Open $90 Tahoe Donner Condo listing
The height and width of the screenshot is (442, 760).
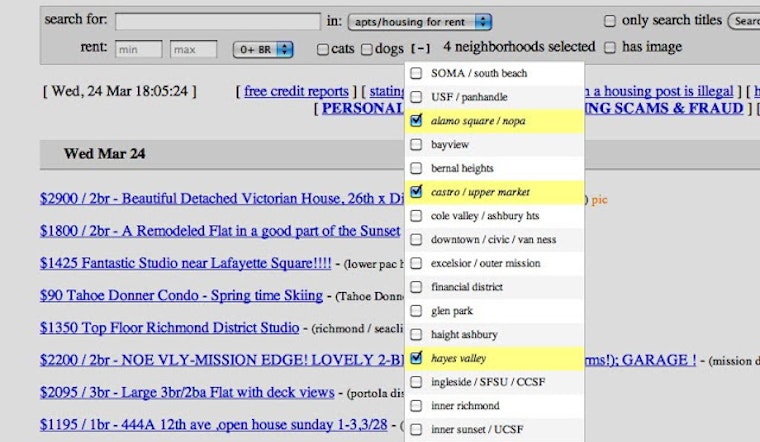181,296
